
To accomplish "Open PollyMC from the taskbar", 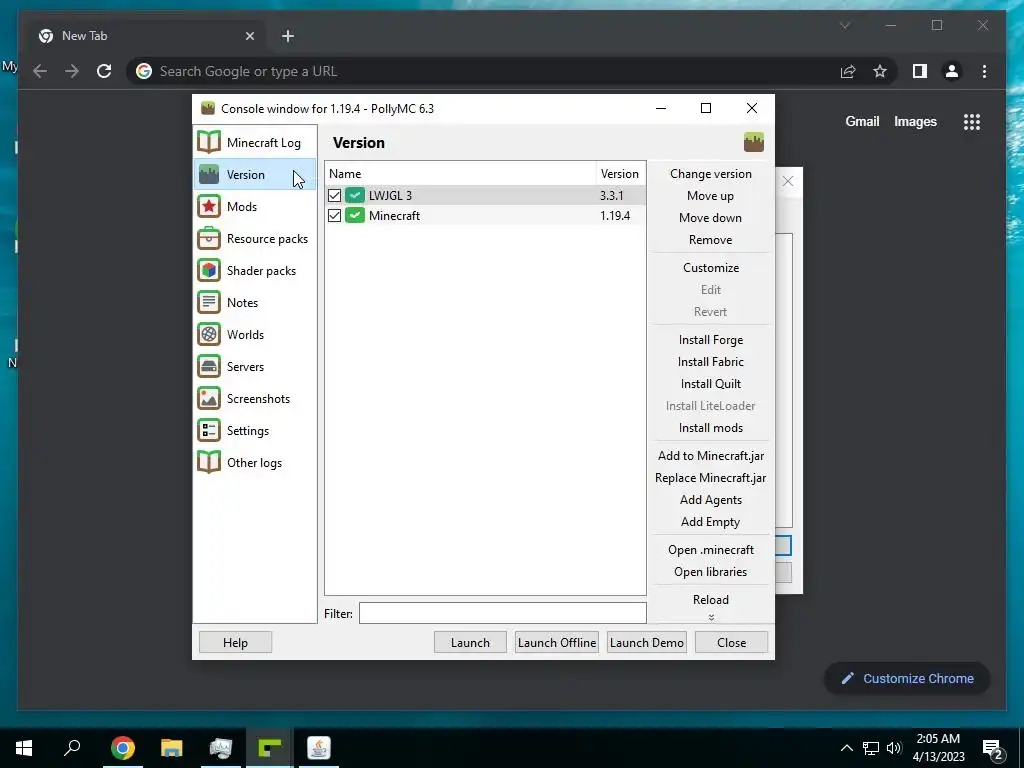I will point(270,748).
